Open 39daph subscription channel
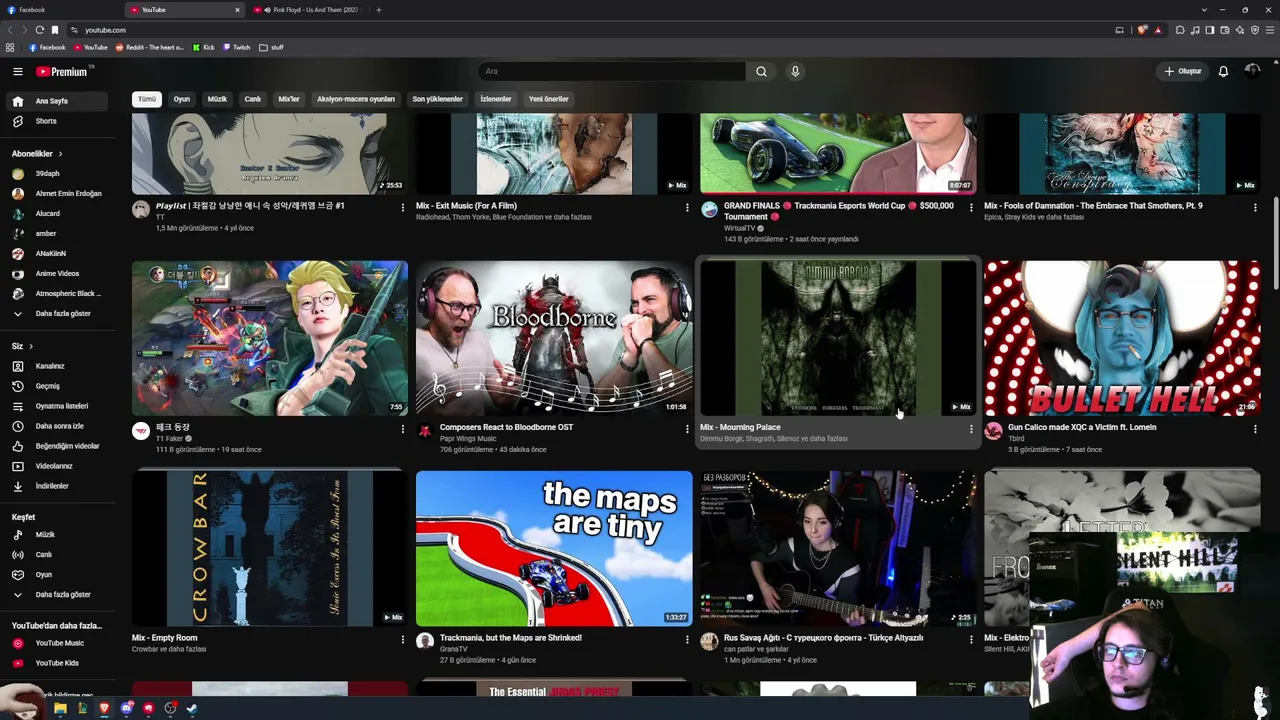 (x=58, y=174)
